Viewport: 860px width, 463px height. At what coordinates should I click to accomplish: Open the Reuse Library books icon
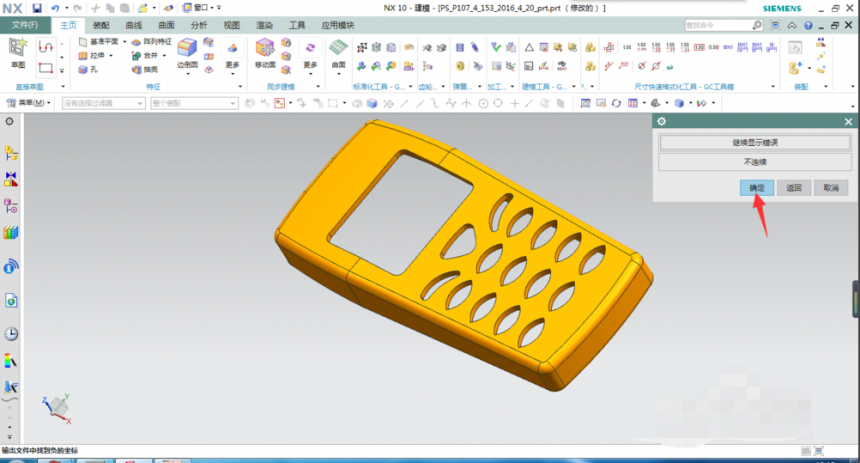coord(10,233)
